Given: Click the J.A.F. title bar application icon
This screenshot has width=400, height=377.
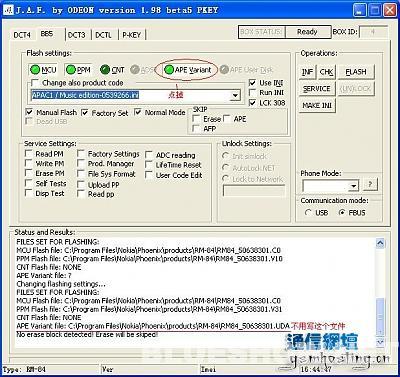Looking at the screenshot, I should tap(8, 10).
